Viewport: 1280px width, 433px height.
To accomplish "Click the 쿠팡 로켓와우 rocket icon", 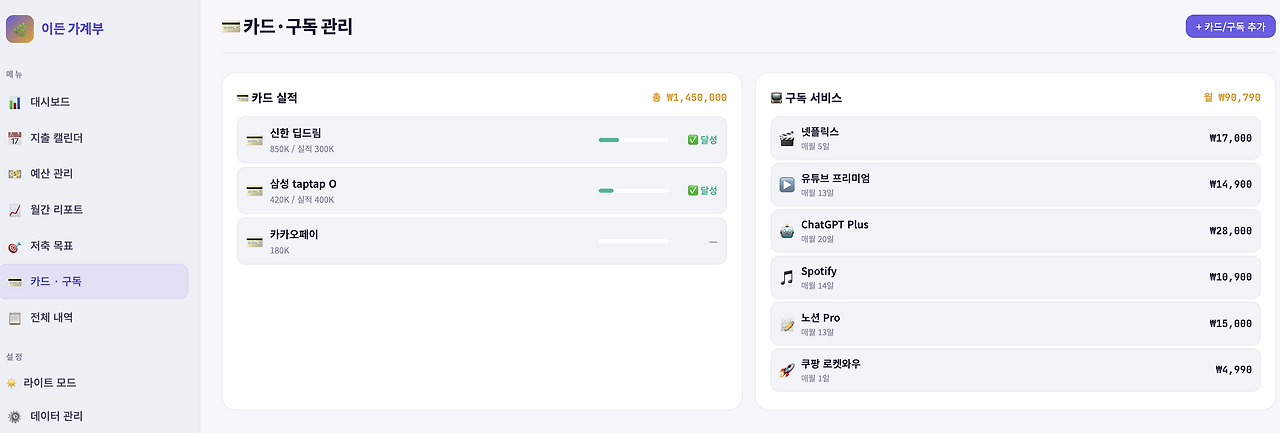I will click(787, 370).
